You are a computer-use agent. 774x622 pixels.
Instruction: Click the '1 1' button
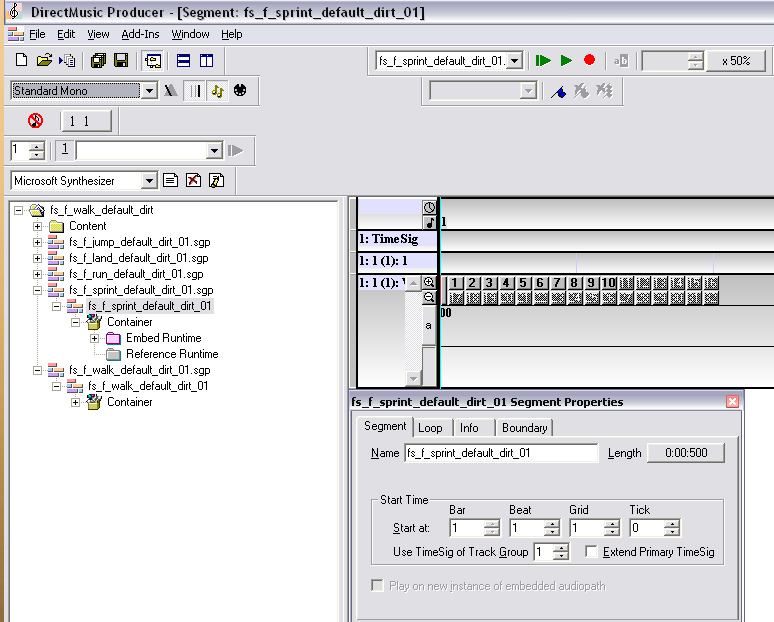pyautogui.click(x=86, y=121)
